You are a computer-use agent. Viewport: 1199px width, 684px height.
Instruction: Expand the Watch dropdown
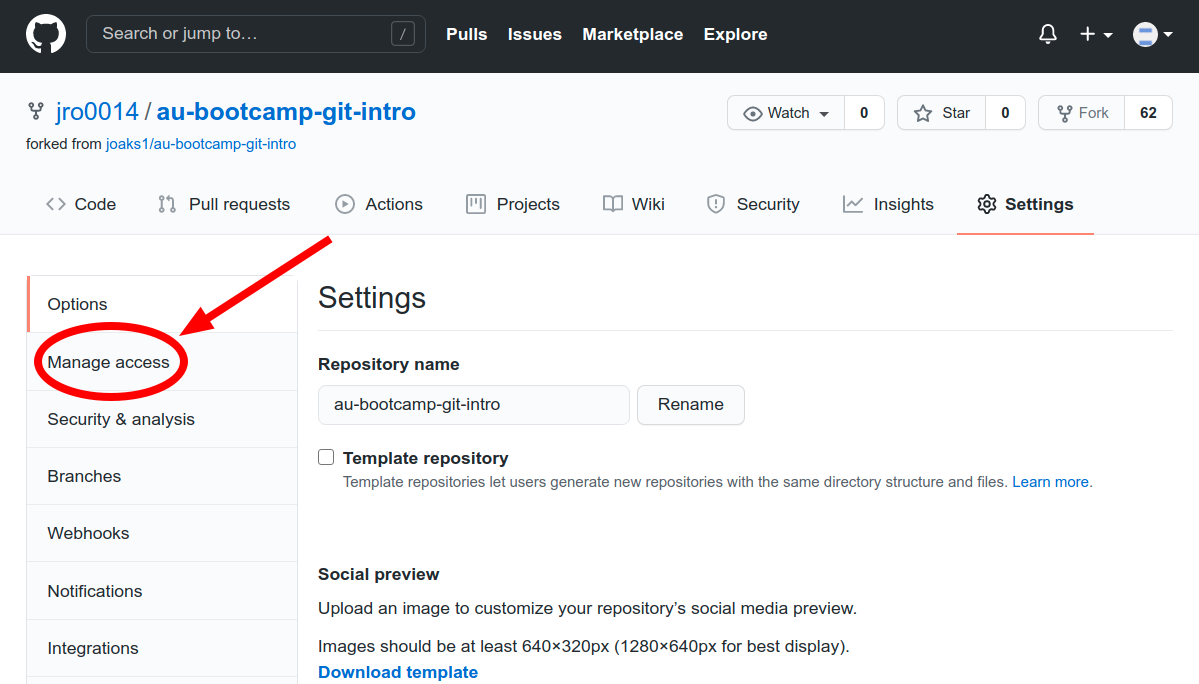point(786,113)
